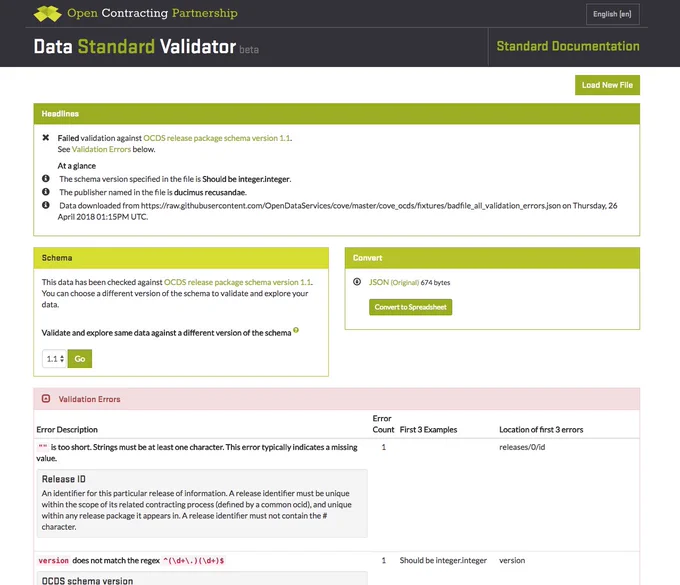Click the Validation Errors panel heading
This screenshot has height=585, width=680.
point(89,399)
